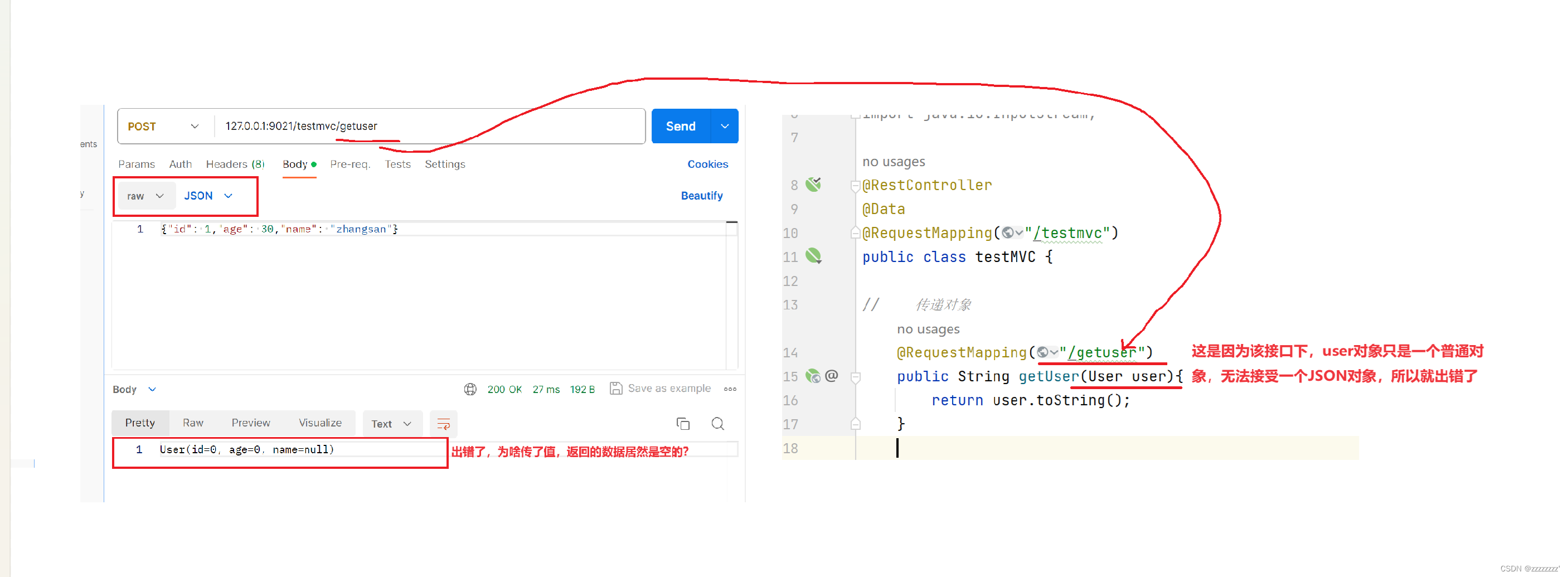Open the request Settings tab
Image resolution: width=1568 pixels, height=577 pixels.
click(445, 164)
